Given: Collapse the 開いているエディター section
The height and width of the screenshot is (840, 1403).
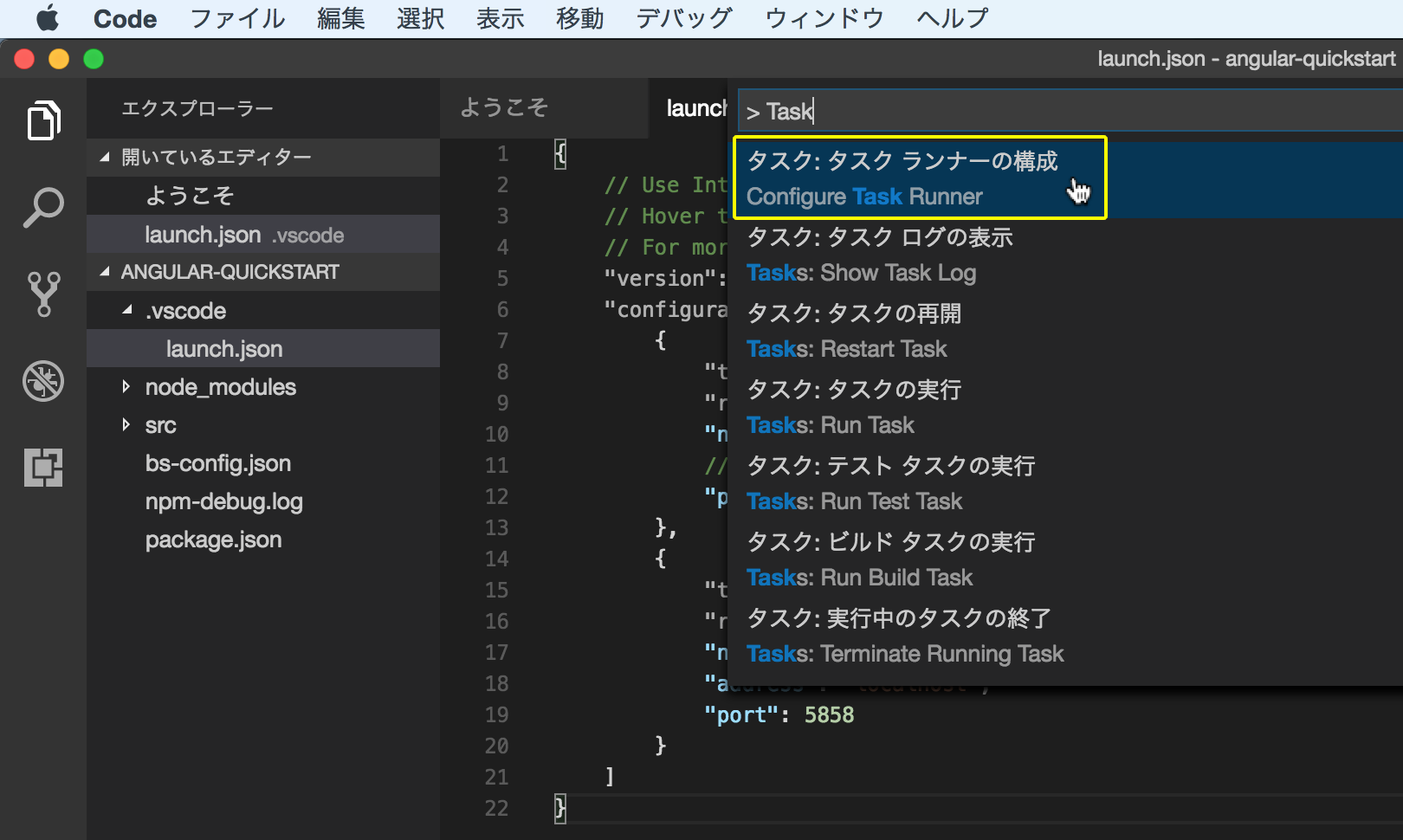Looking at the screenshot, I should click(263, 158).
